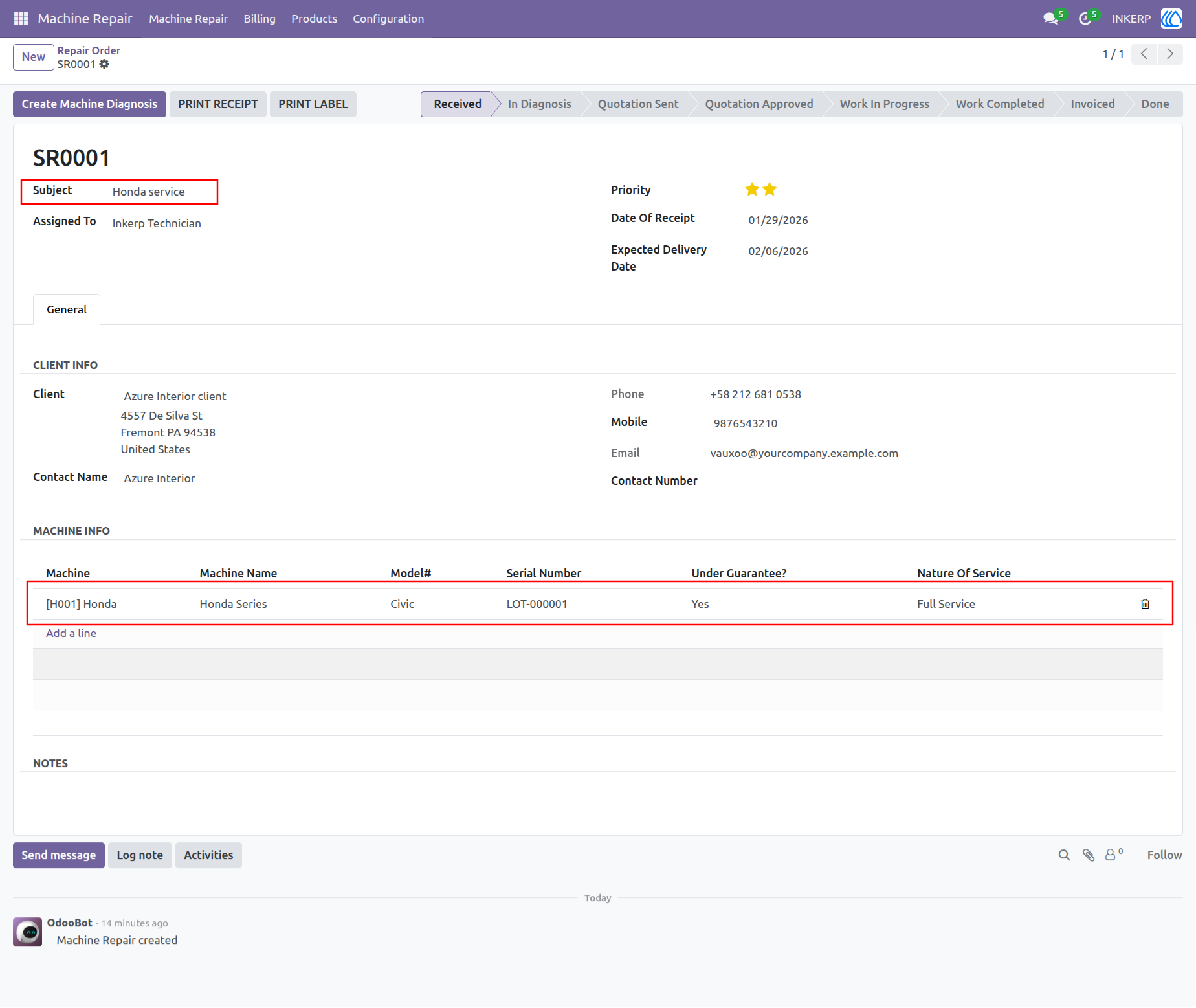The height and width of the screenshot is (1008, 1196).
Task: Open the Machine Repair menu
Action: 188,19
